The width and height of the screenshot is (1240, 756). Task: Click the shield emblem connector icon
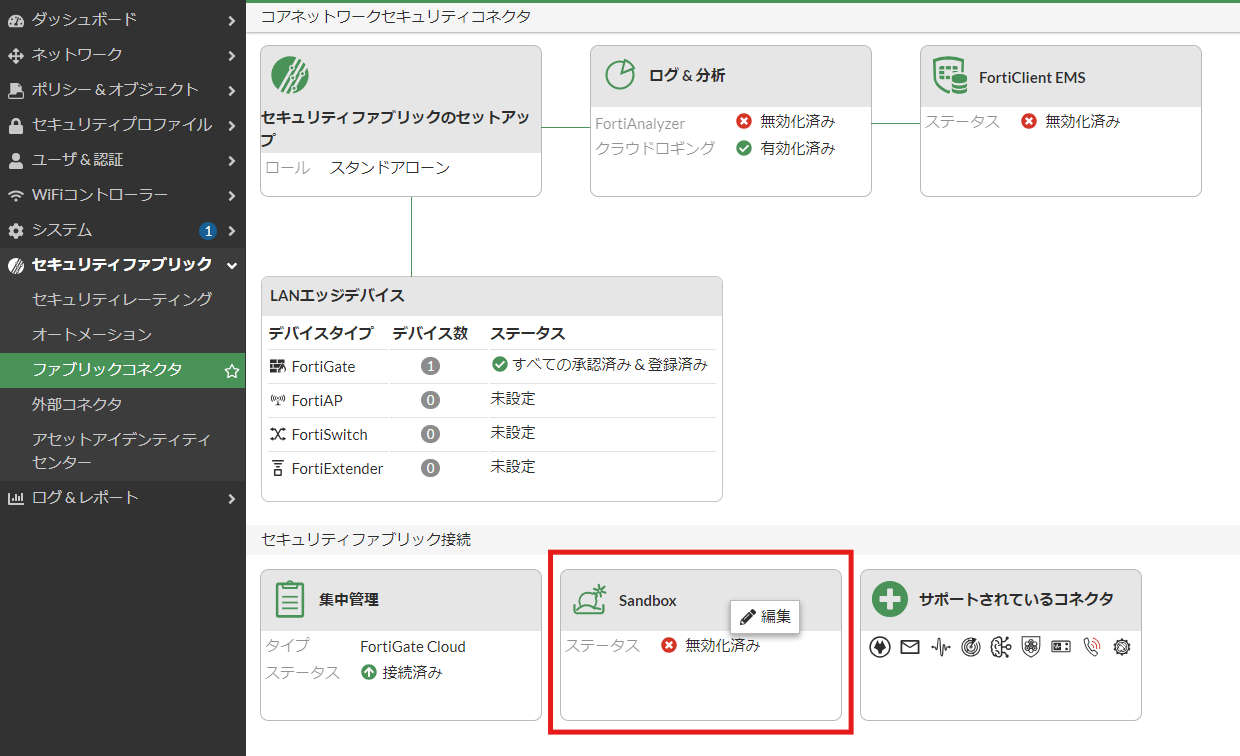point(1031,647)
